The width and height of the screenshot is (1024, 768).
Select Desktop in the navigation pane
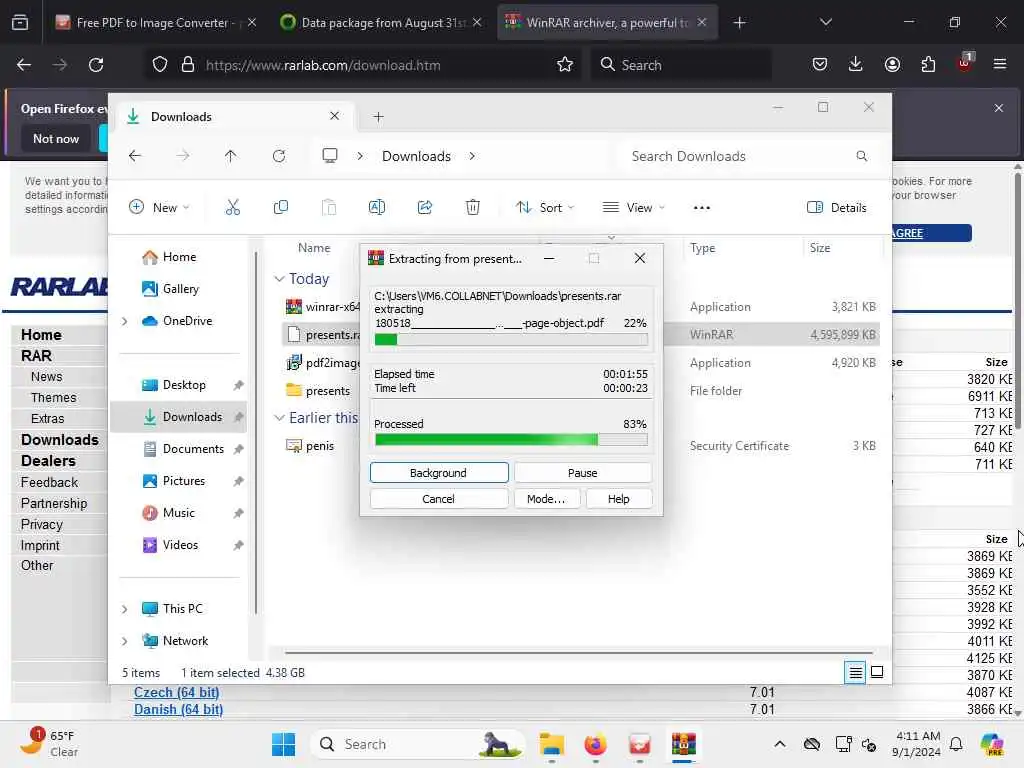tap(184, 385)
